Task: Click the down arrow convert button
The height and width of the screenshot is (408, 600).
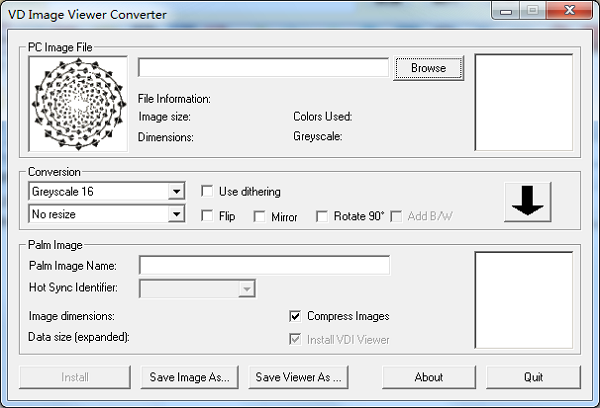Action: click(527, 202)
